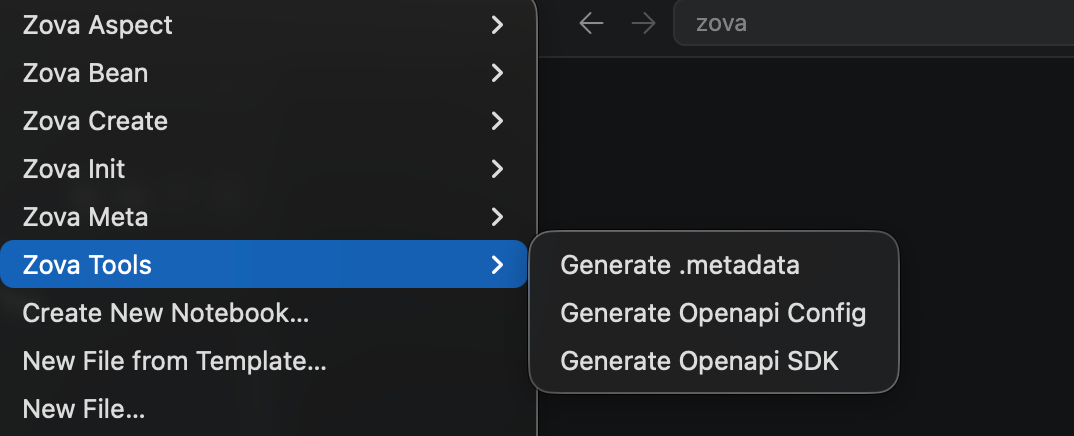Run Generate .metadata command
Image resolution: width=1074 pixels, height=436 pixels.
680,265
